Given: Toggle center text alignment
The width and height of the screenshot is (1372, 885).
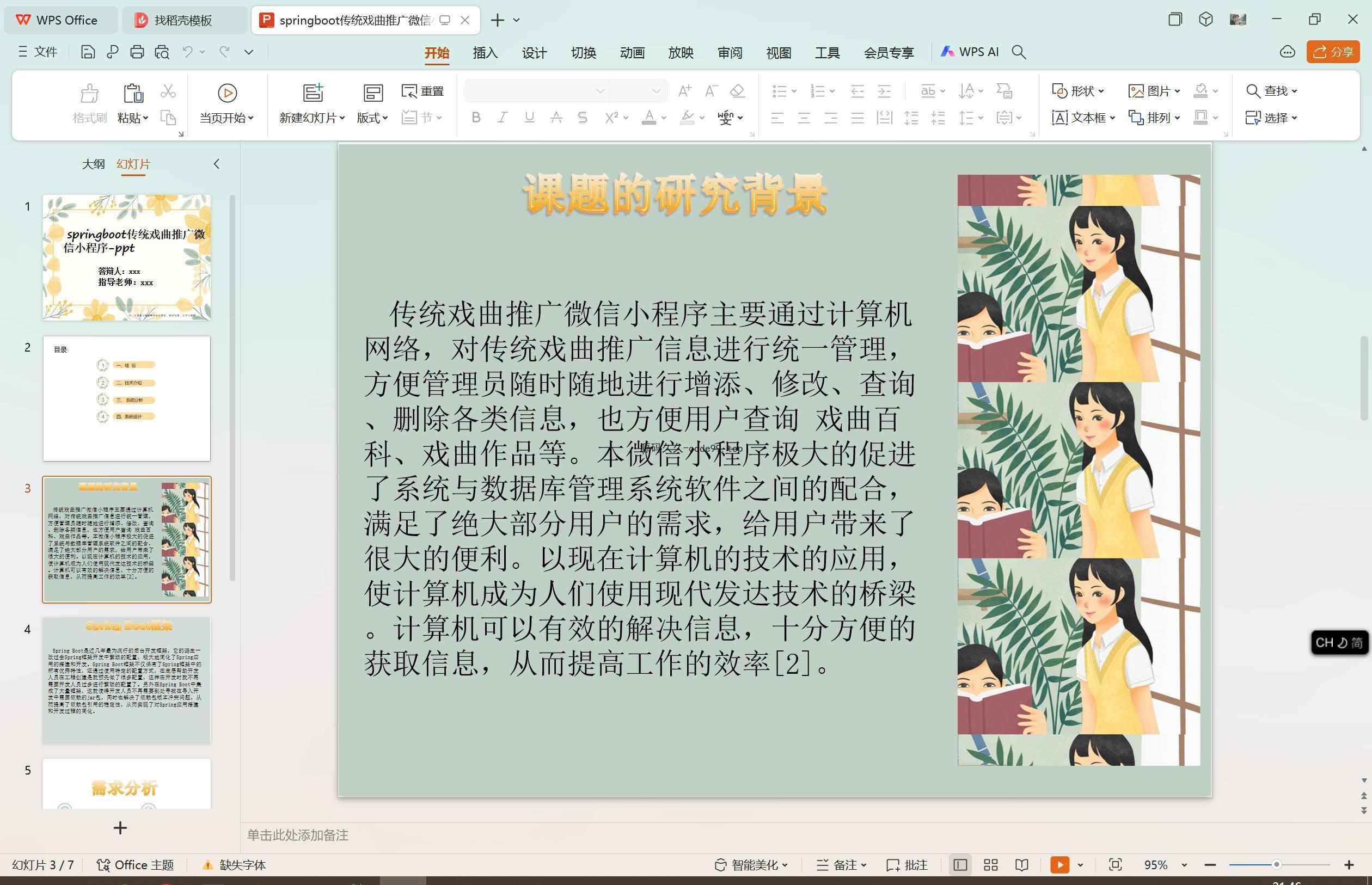Looking at the screenshot, I should click(x=804, y=119).
